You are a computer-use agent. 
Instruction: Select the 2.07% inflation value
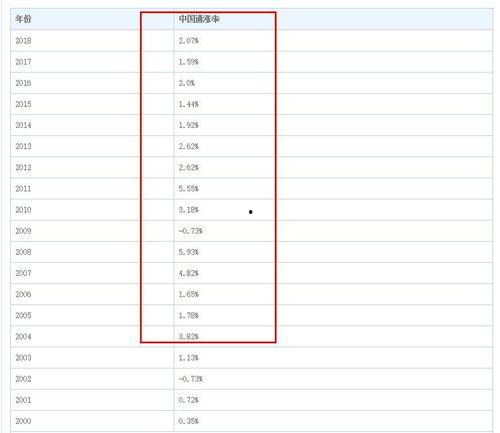click(189, 41)
